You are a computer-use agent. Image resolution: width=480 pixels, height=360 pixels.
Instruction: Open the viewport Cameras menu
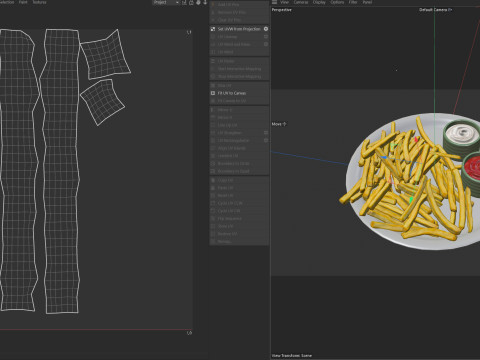click(301, 2)
